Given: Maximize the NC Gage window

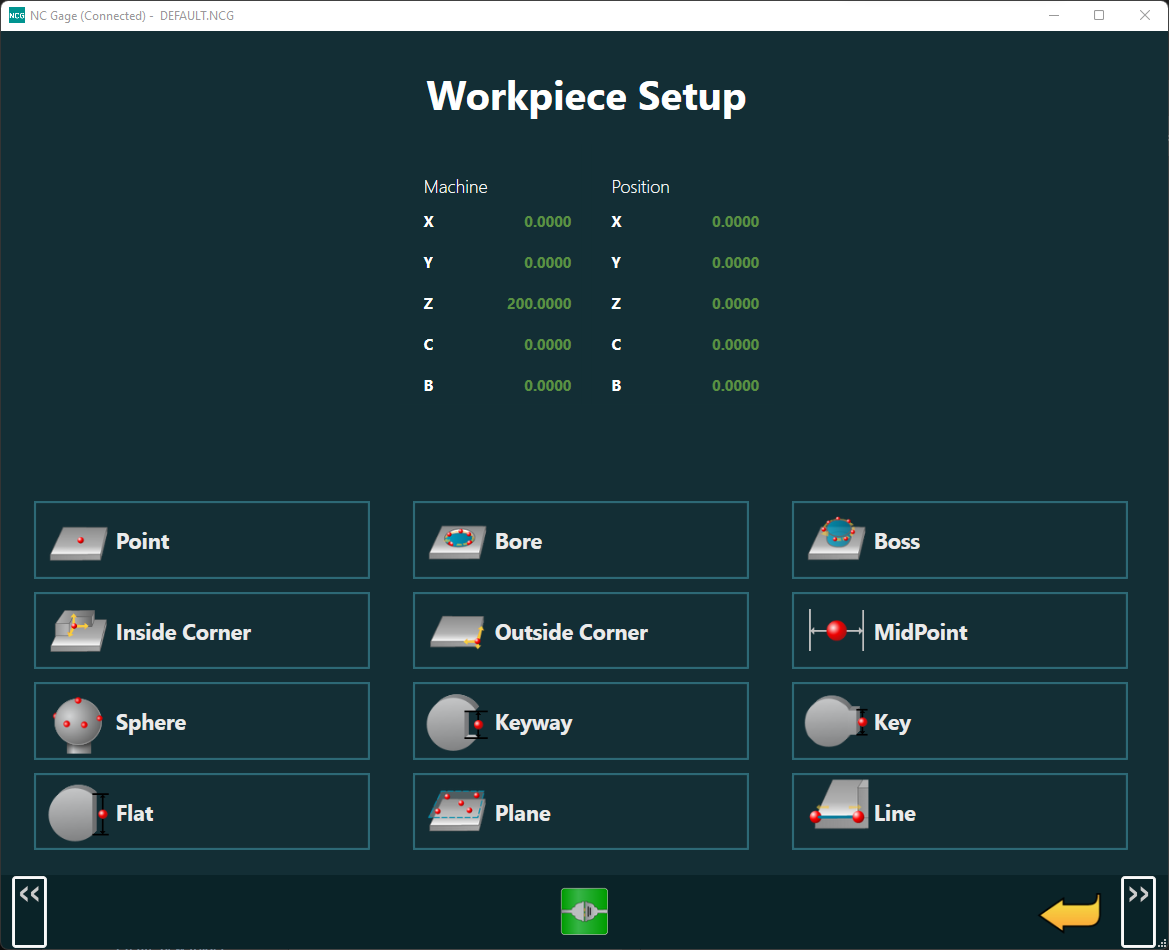Looking at the screenshot, I should (x=1099, y=15).
